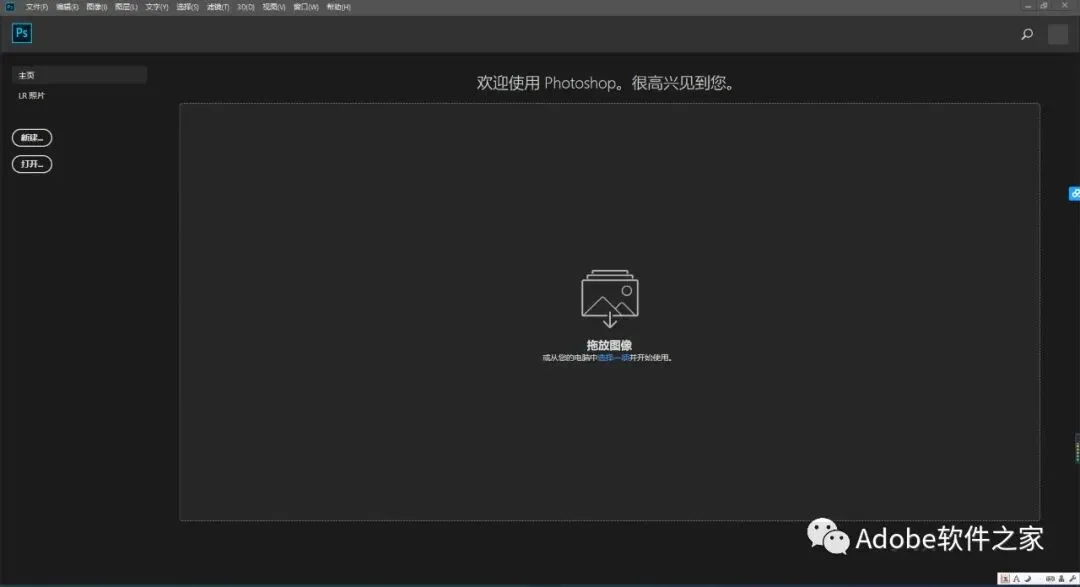Click the 拖放图像 heading text
1080x587 pixels.
coord(609,345)
